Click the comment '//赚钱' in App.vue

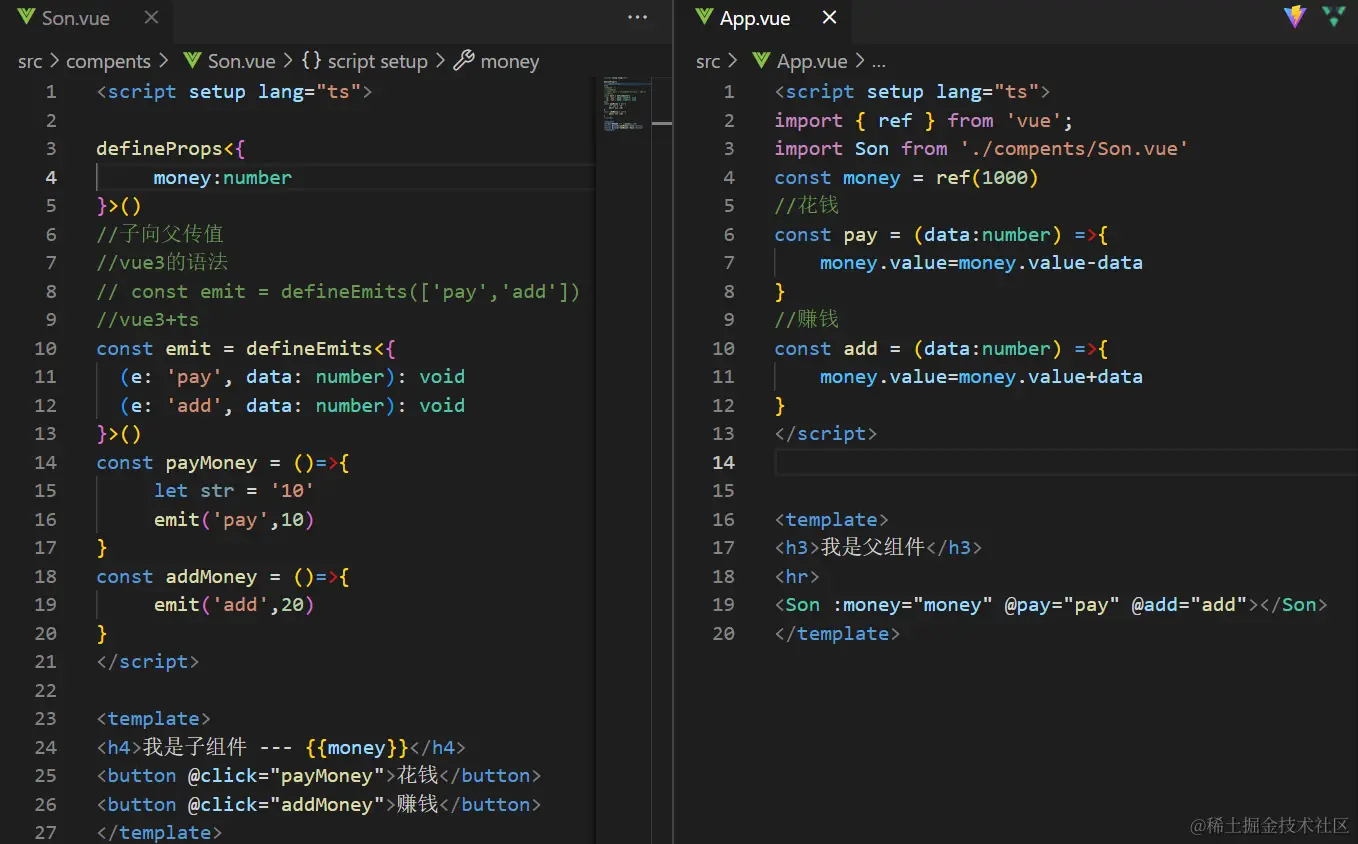click(x=806, y=319)
